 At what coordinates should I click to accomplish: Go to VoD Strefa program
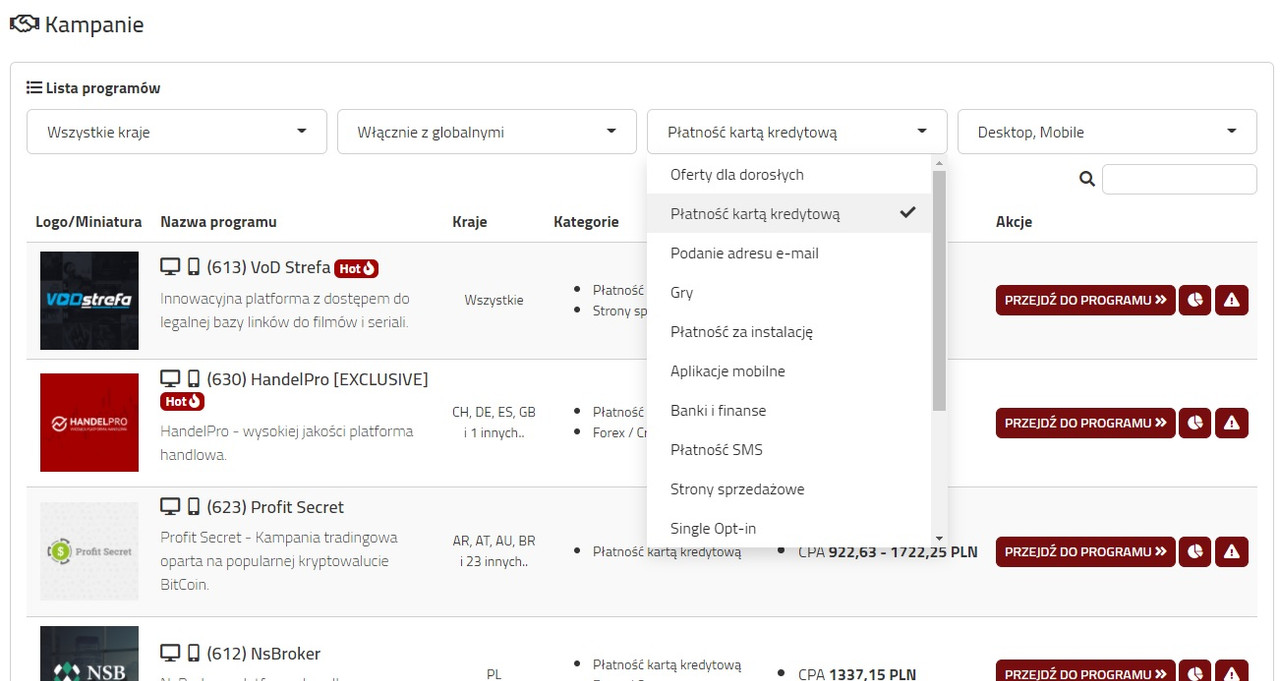point(1085,300)
